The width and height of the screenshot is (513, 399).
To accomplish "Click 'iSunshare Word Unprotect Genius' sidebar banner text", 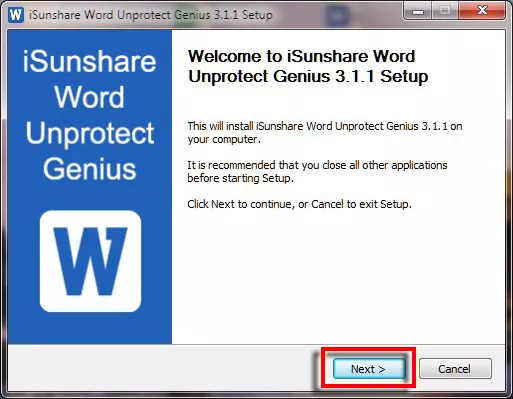I will coord(90,115).
